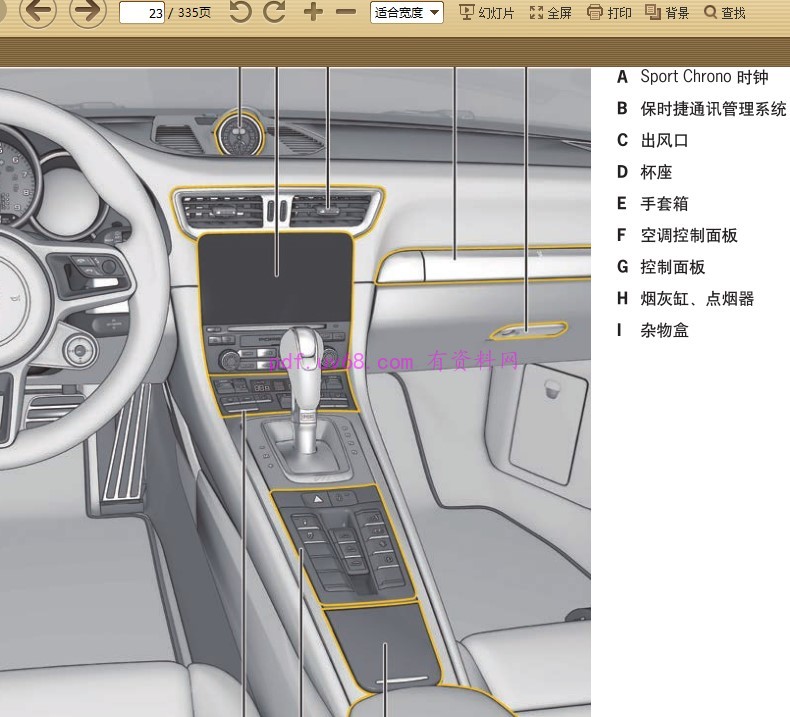This screenshot has height=717, width=790.
Task: Go to the next page with forward arrow
Action: [88, 12]
